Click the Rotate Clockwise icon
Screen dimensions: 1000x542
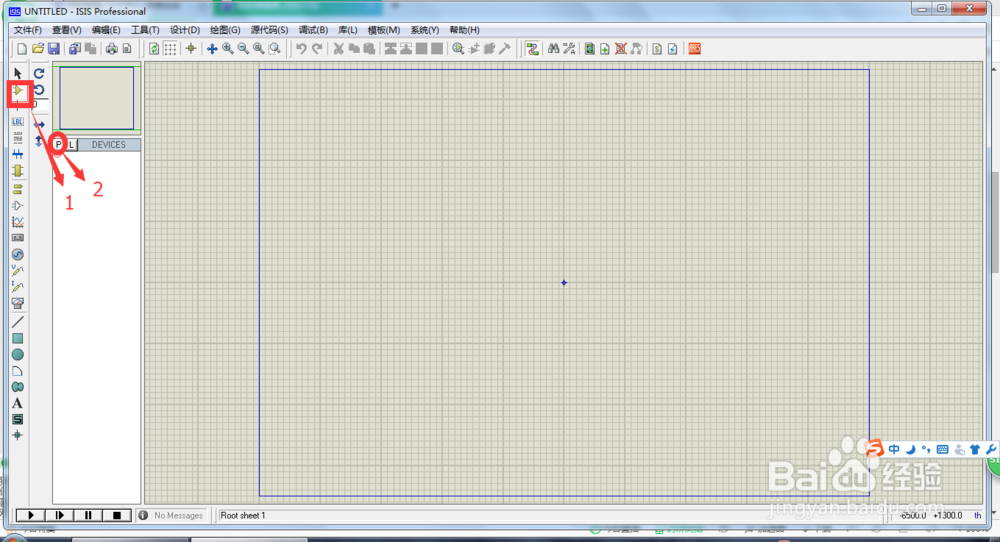(39, 73)
